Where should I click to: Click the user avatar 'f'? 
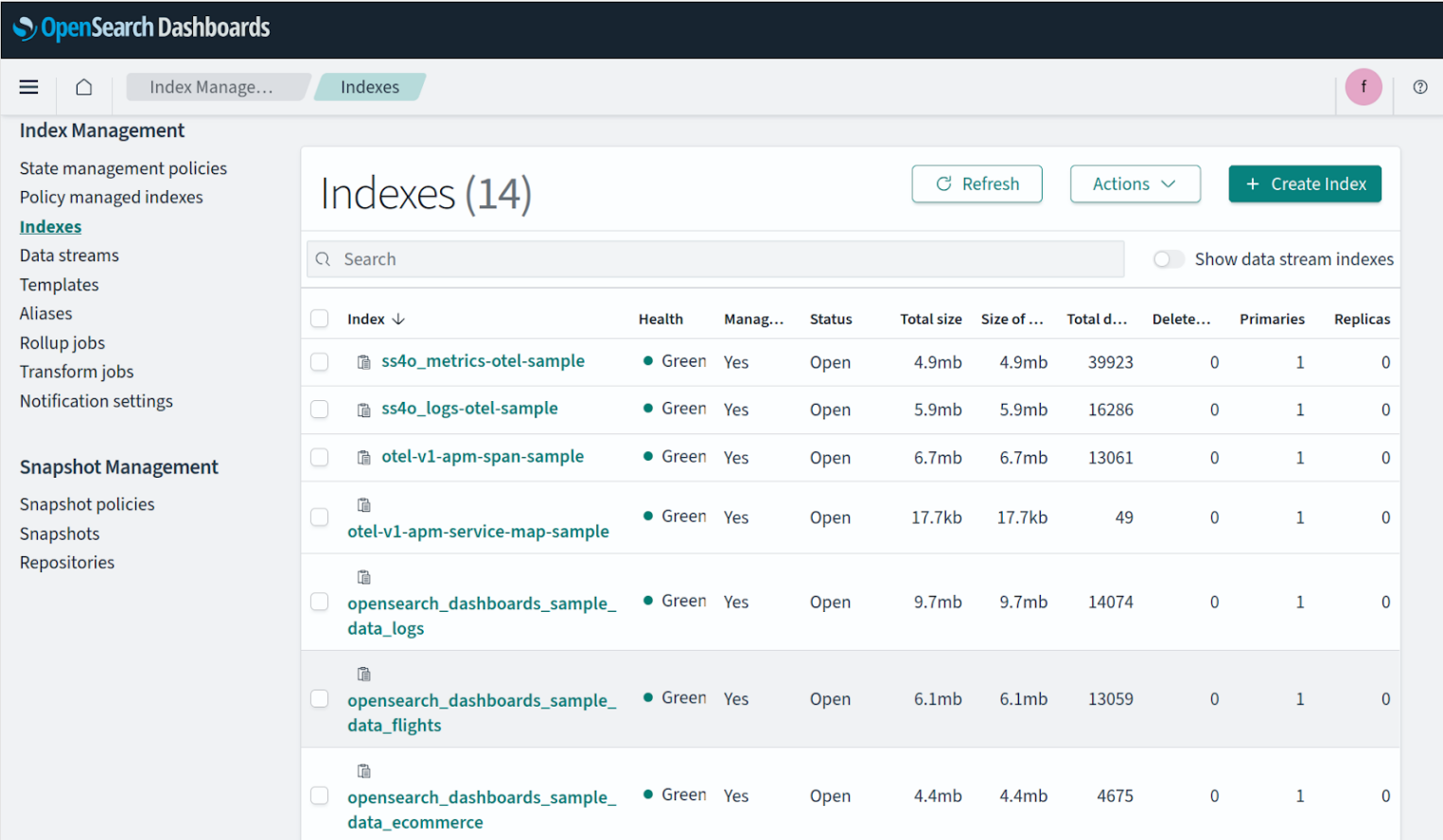coord(1363,87)
